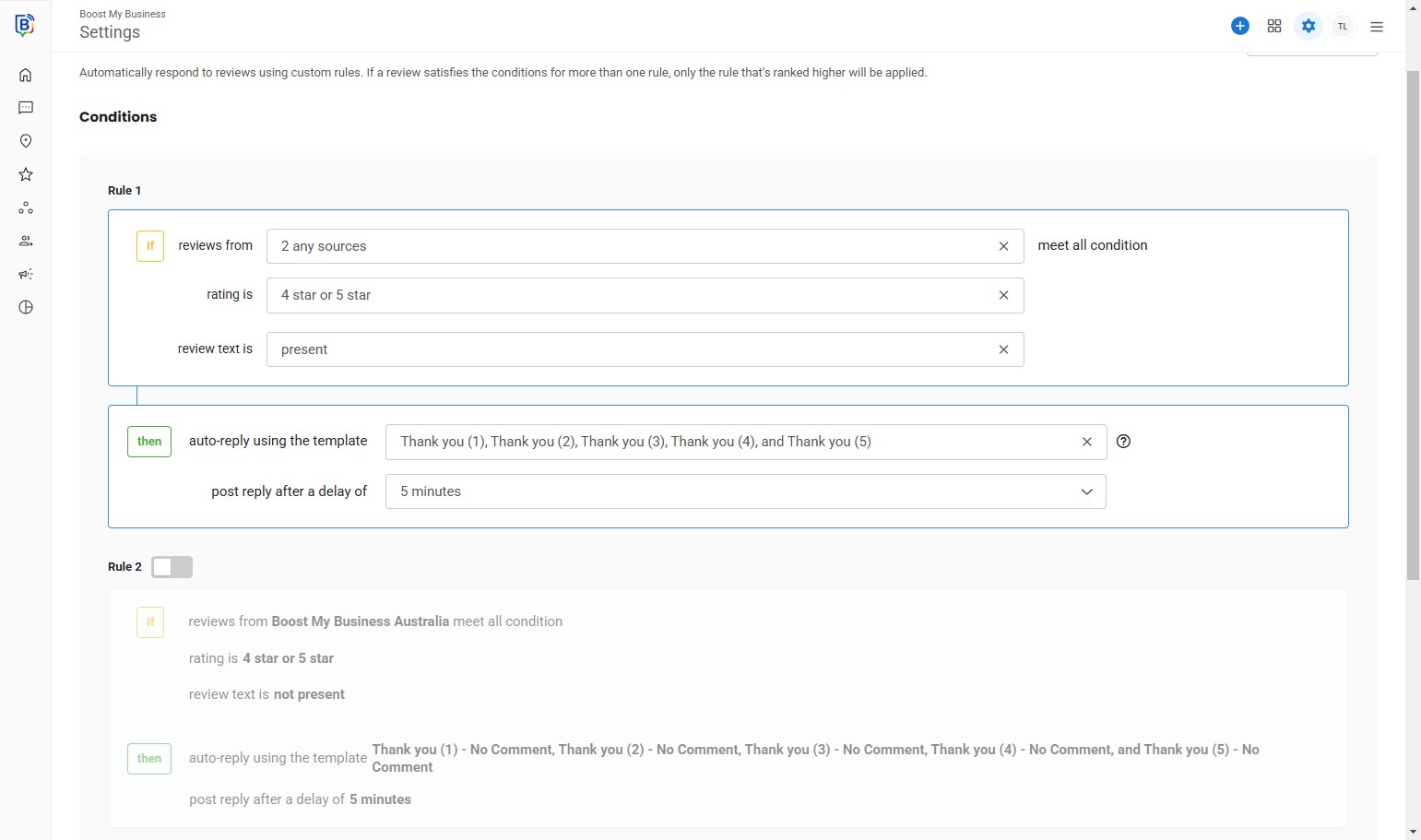Image resolution: width=1421 pixels, height=840 pixels.
Task: Click the vertical page scrollbar
Action: [x=1413, y=323]
